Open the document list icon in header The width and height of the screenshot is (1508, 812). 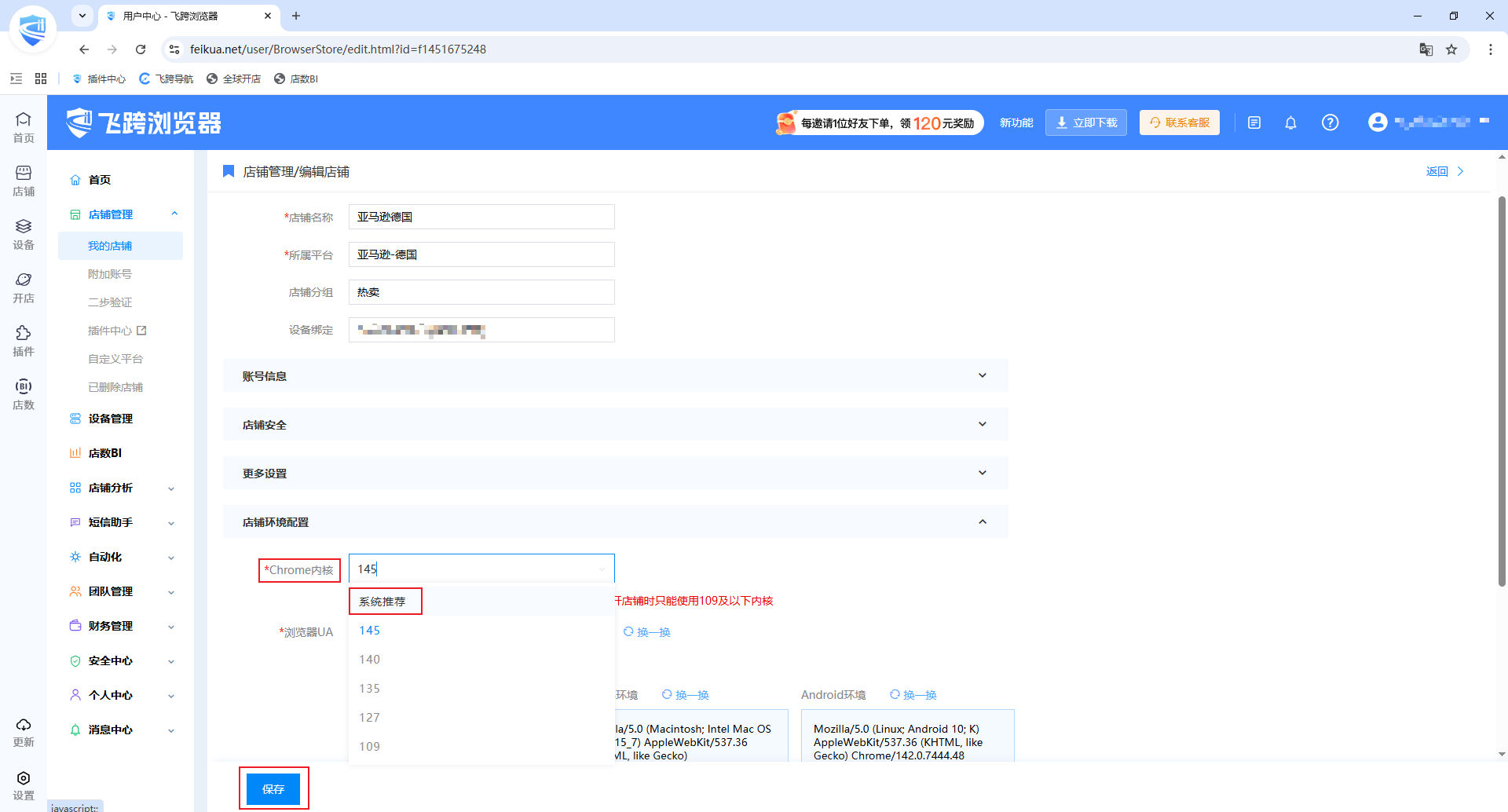(x=1254, y=123)
